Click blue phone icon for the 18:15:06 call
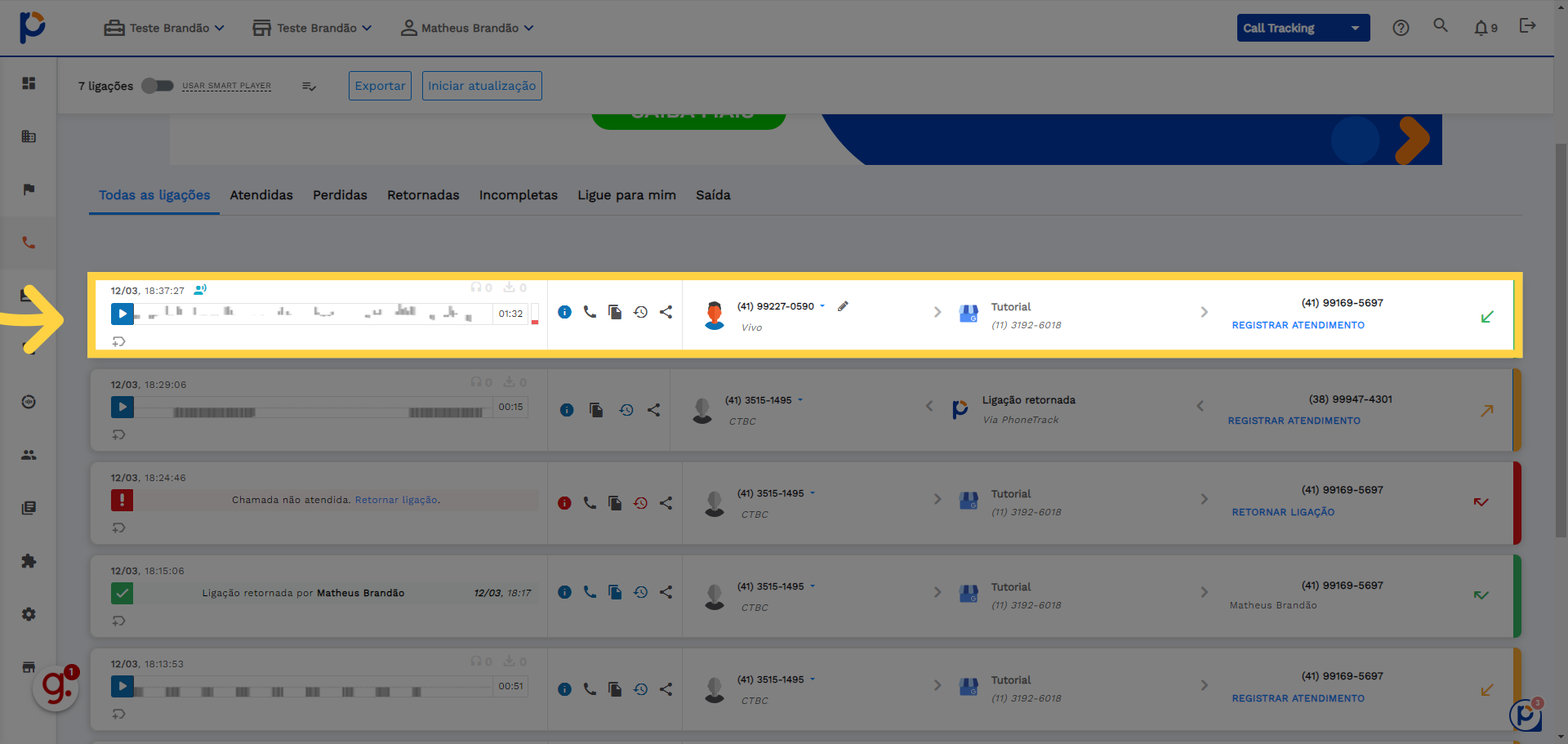 click(x=590, y=592)
